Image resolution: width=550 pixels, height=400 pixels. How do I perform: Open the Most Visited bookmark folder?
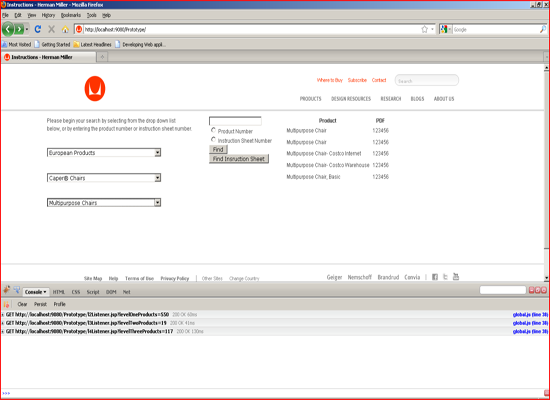click(16, 45)
